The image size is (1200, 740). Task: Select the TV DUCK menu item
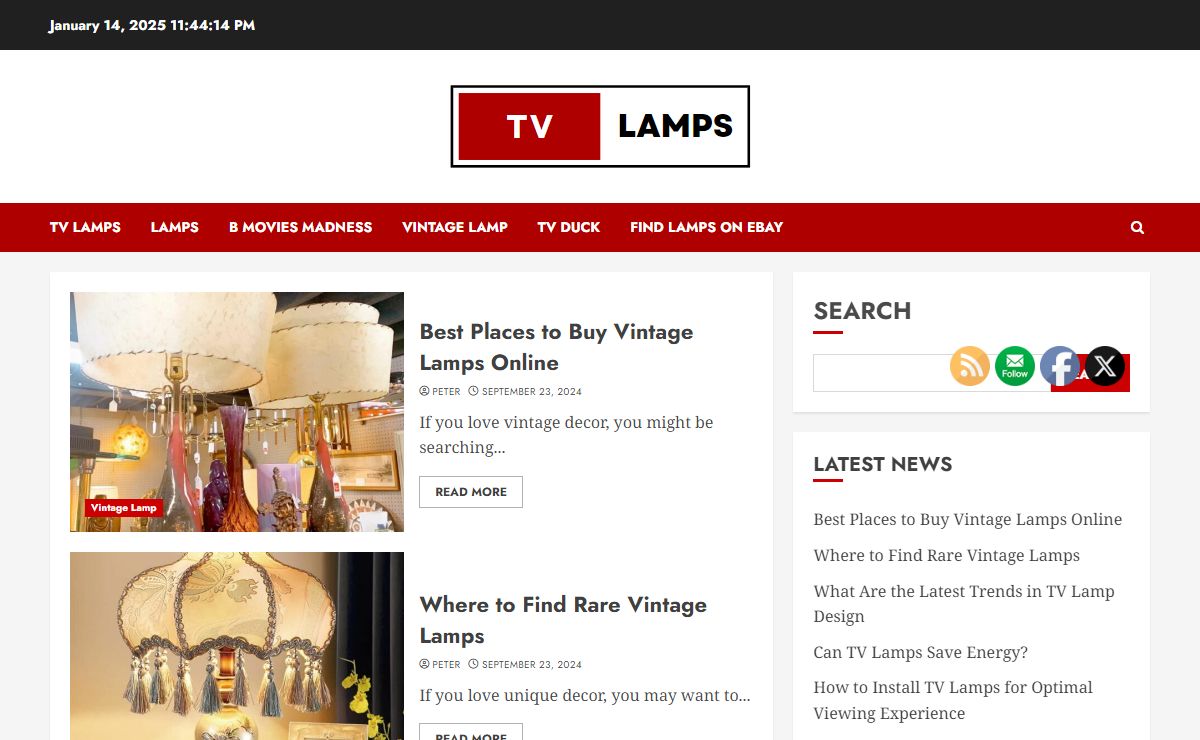tap(569, 227)
